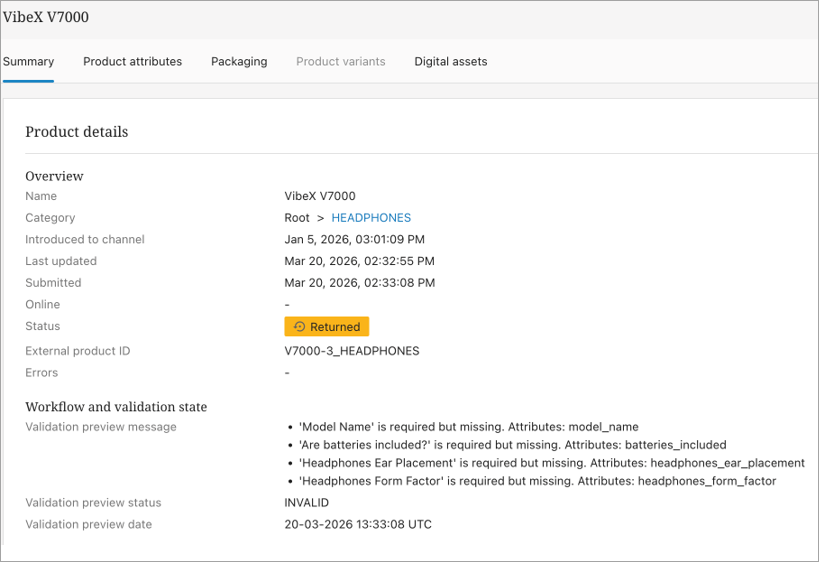Viewport: 819px width, 562px height.
Task: Open the Digital assets tab
Action: coord(451,62)
